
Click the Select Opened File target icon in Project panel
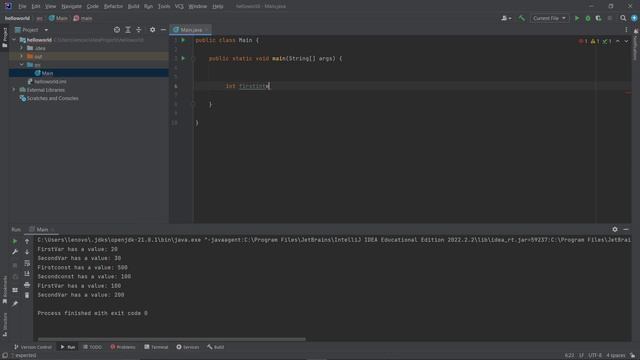pyautogui.click(x=117, y=30)
